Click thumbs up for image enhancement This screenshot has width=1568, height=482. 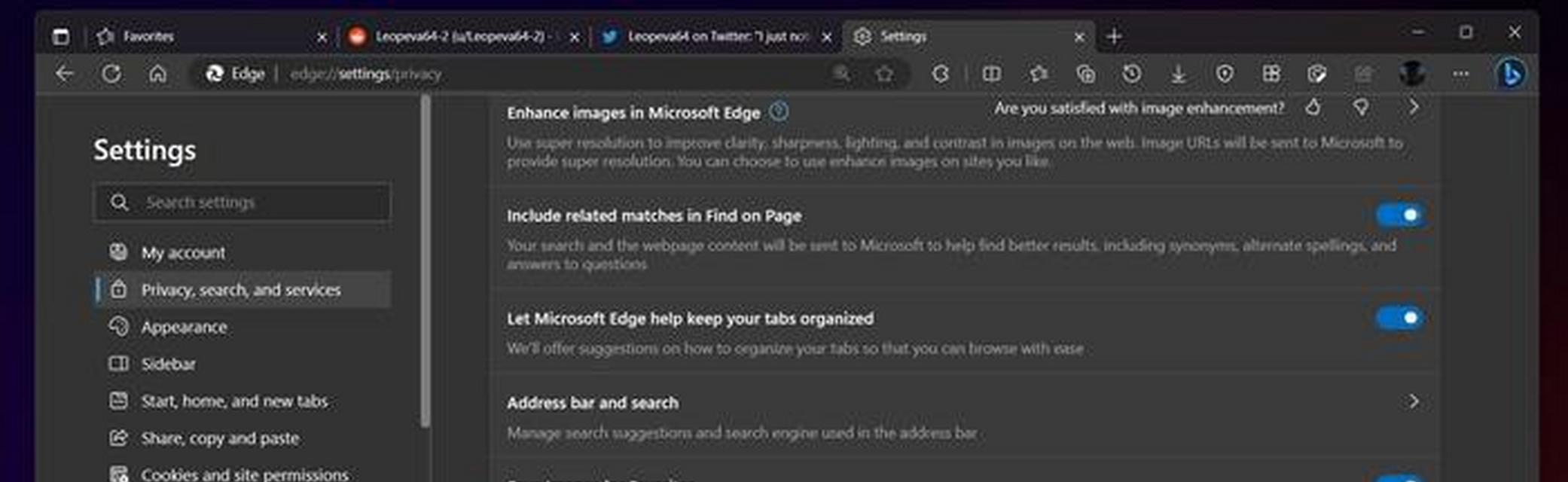(x=1313, y=108)
